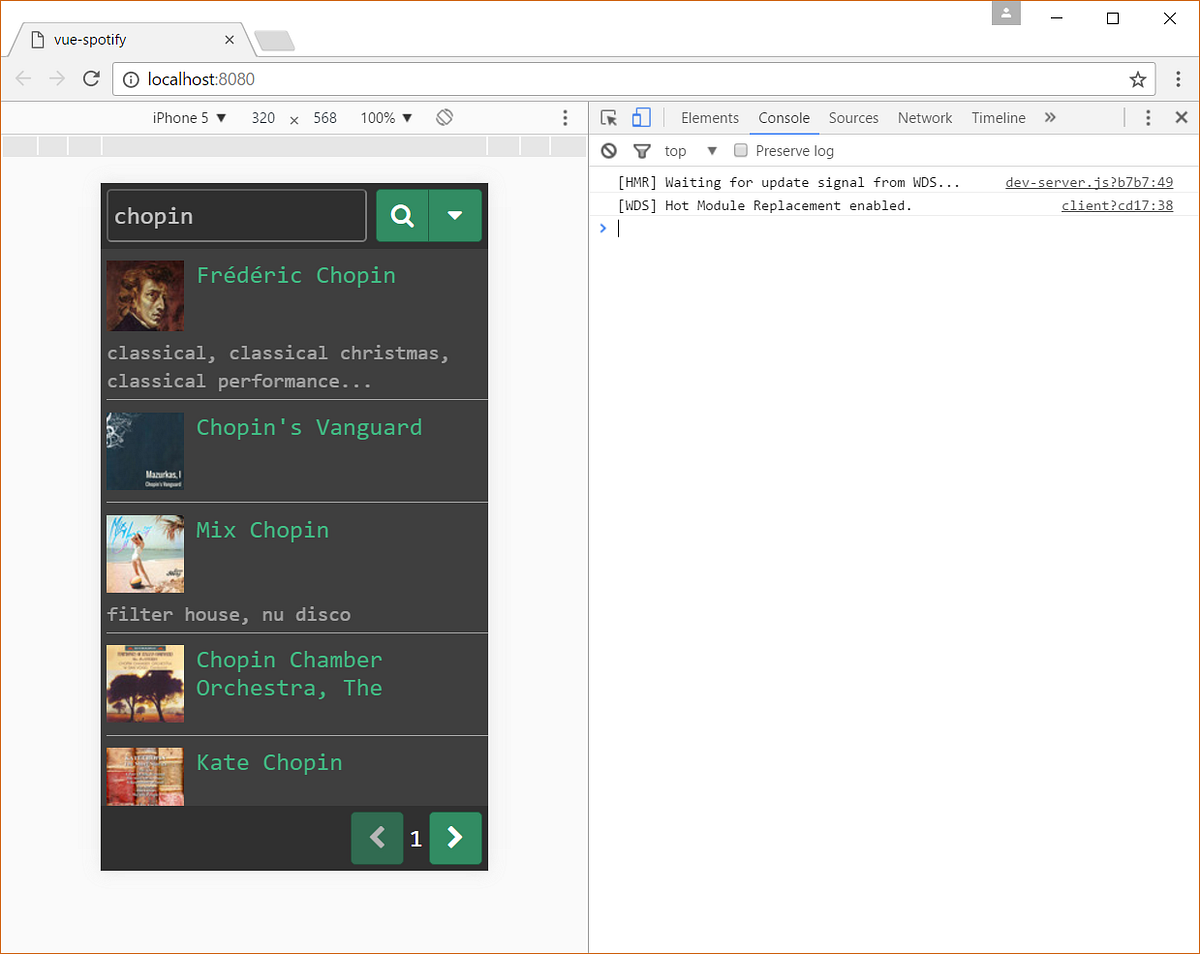Enable the Preserve log checkbox
This screenshot has height=954, width=1200.
coord(740,150)
